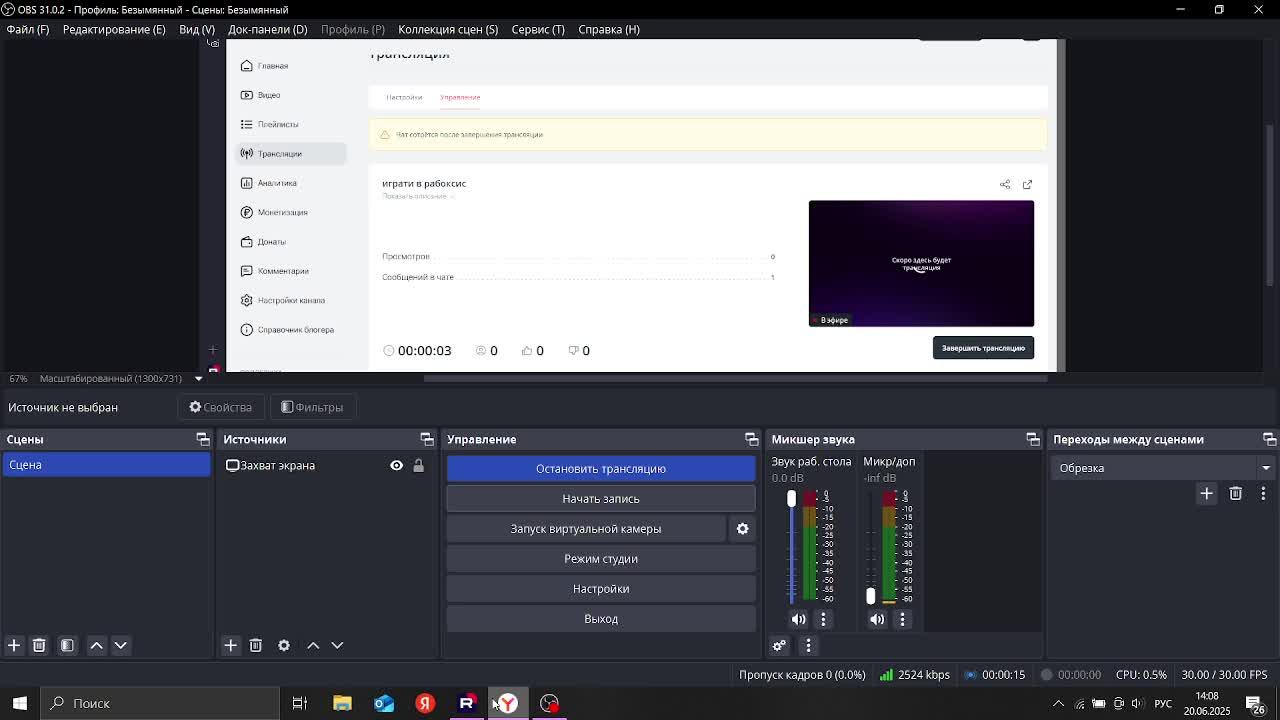Image resolution: width=1280 pixels, height=720 pixels.
Task: Open Настройки button in controls
Action: click(601, 589)
